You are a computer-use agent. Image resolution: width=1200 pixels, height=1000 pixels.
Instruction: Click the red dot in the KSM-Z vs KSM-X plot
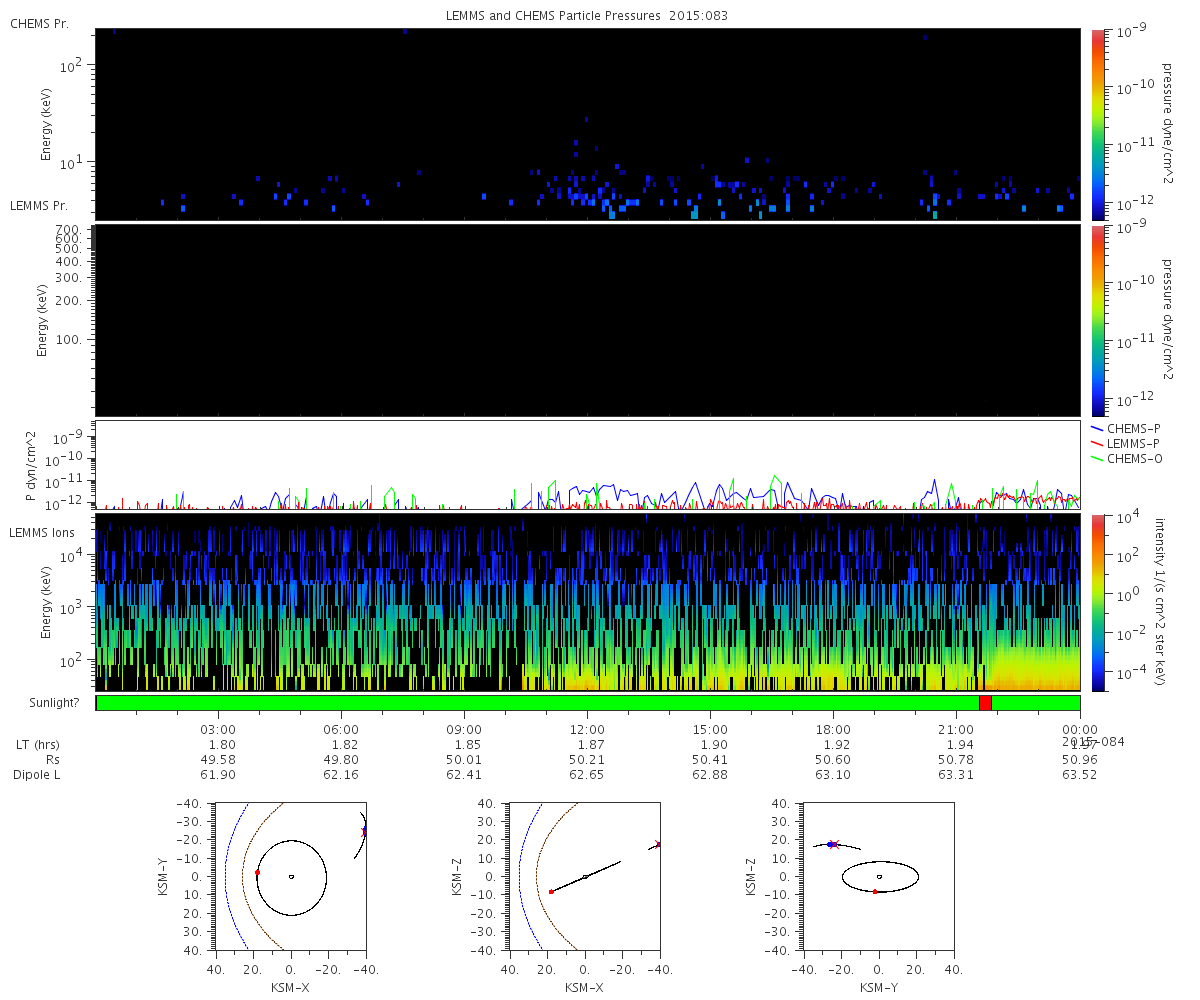pyautogui.click(x=551, y=892)
